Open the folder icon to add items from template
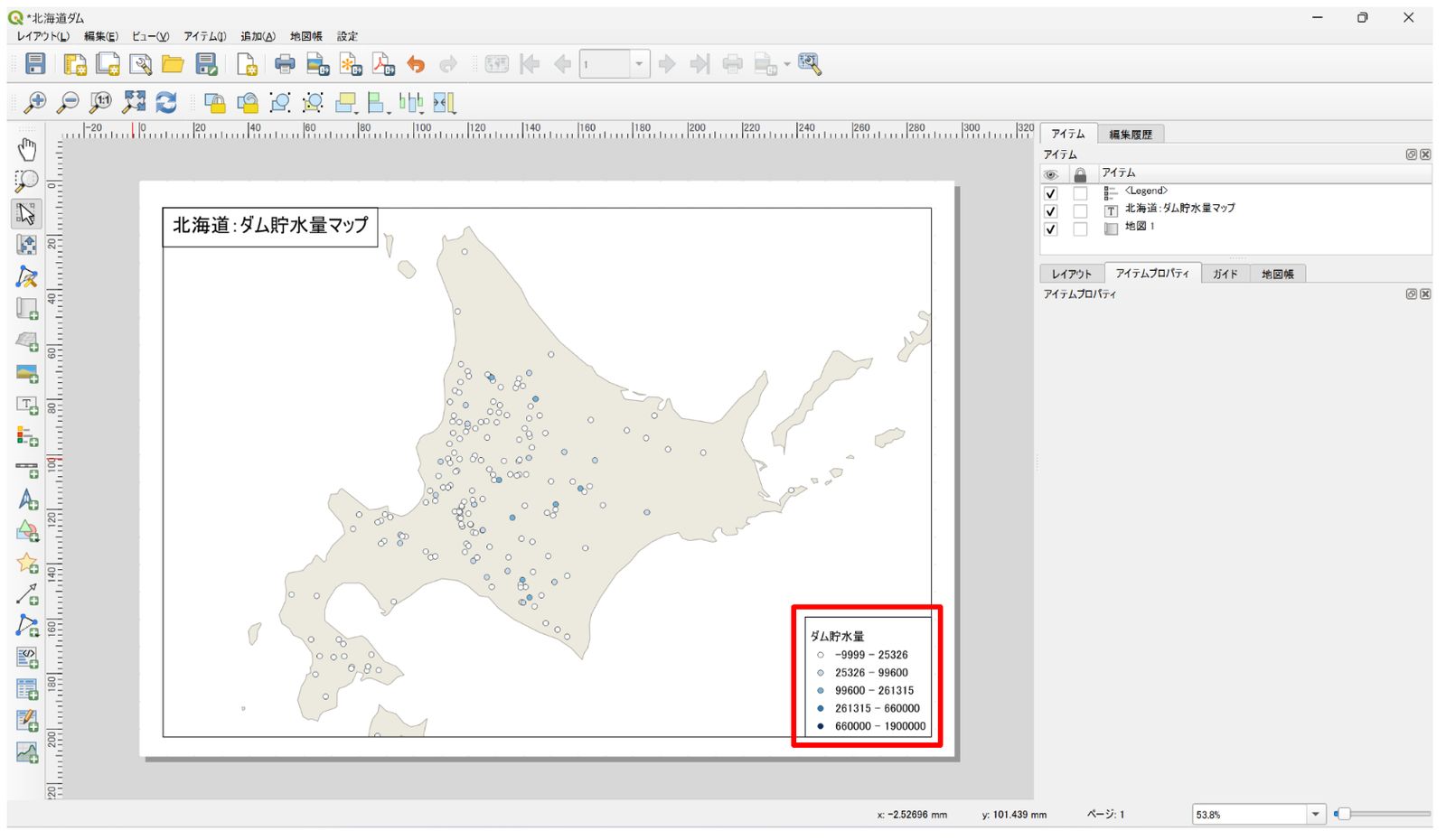The height and width of the screenshot is (840, 1446). point(173,63)
